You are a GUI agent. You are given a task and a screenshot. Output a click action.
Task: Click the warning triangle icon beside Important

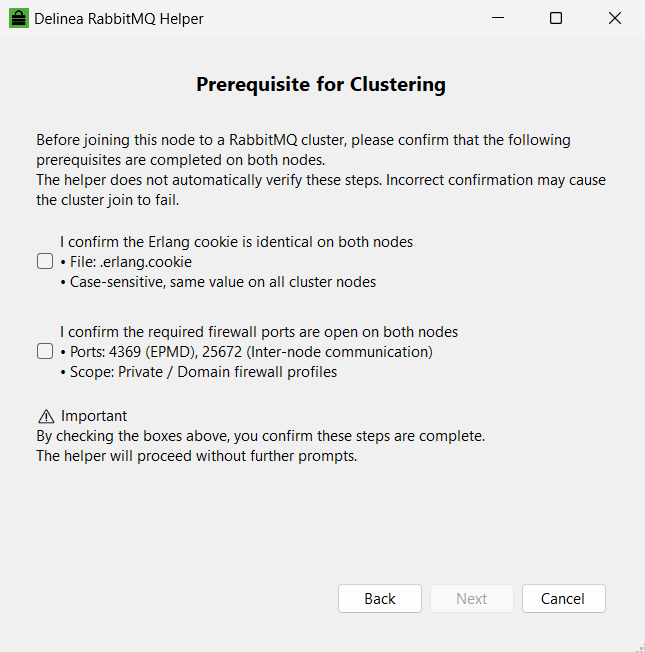(46, 416)
